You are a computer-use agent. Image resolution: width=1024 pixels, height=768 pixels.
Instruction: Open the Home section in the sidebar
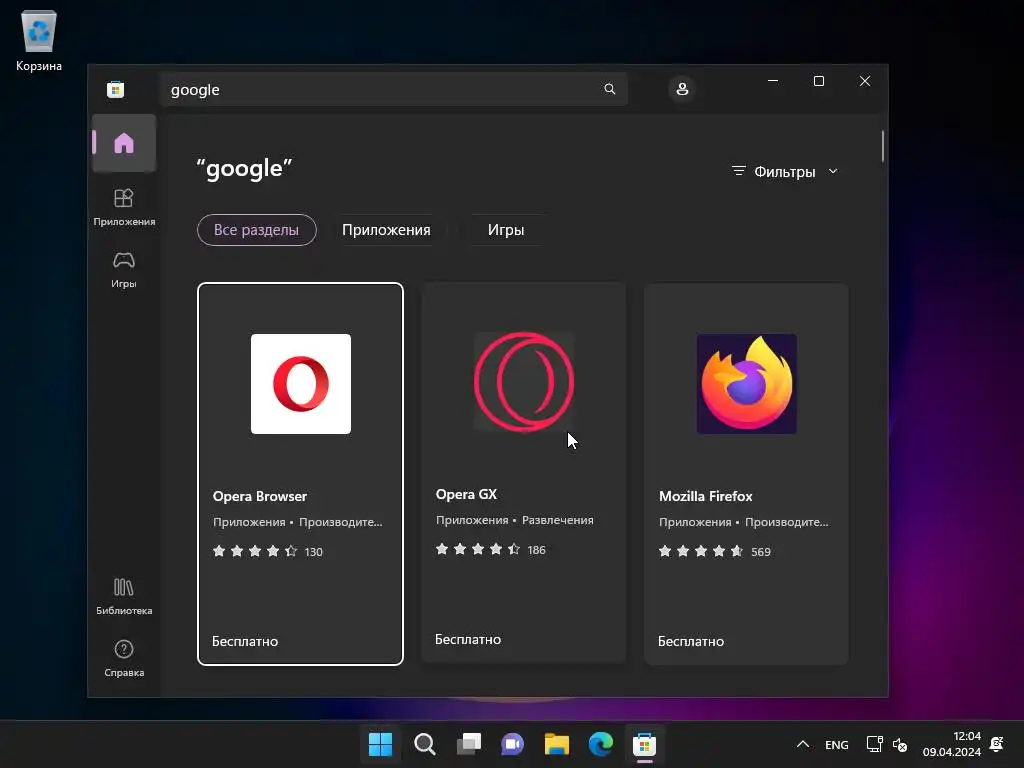point(123,143)
